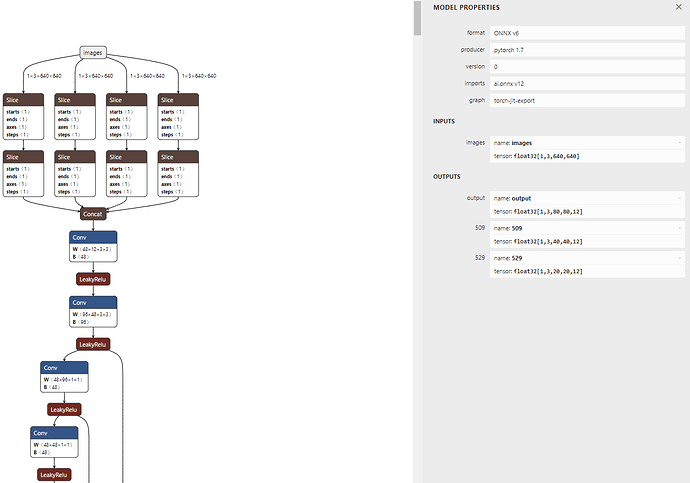Close the Model Properties panel
690x483 pixels.
[x=678, y=7]
